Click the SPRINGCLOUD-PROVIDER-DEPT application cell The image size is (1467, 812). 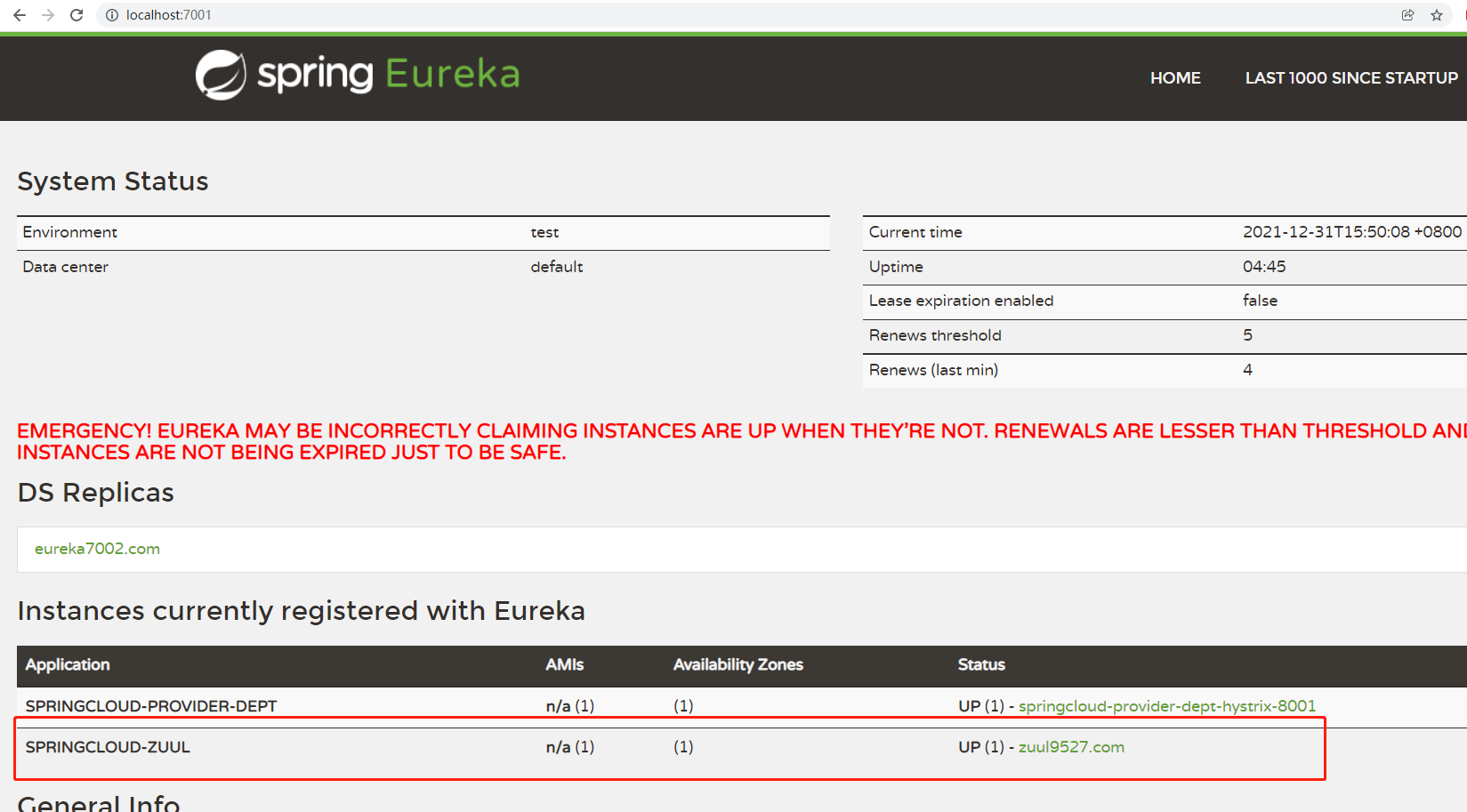pos(151,706)
